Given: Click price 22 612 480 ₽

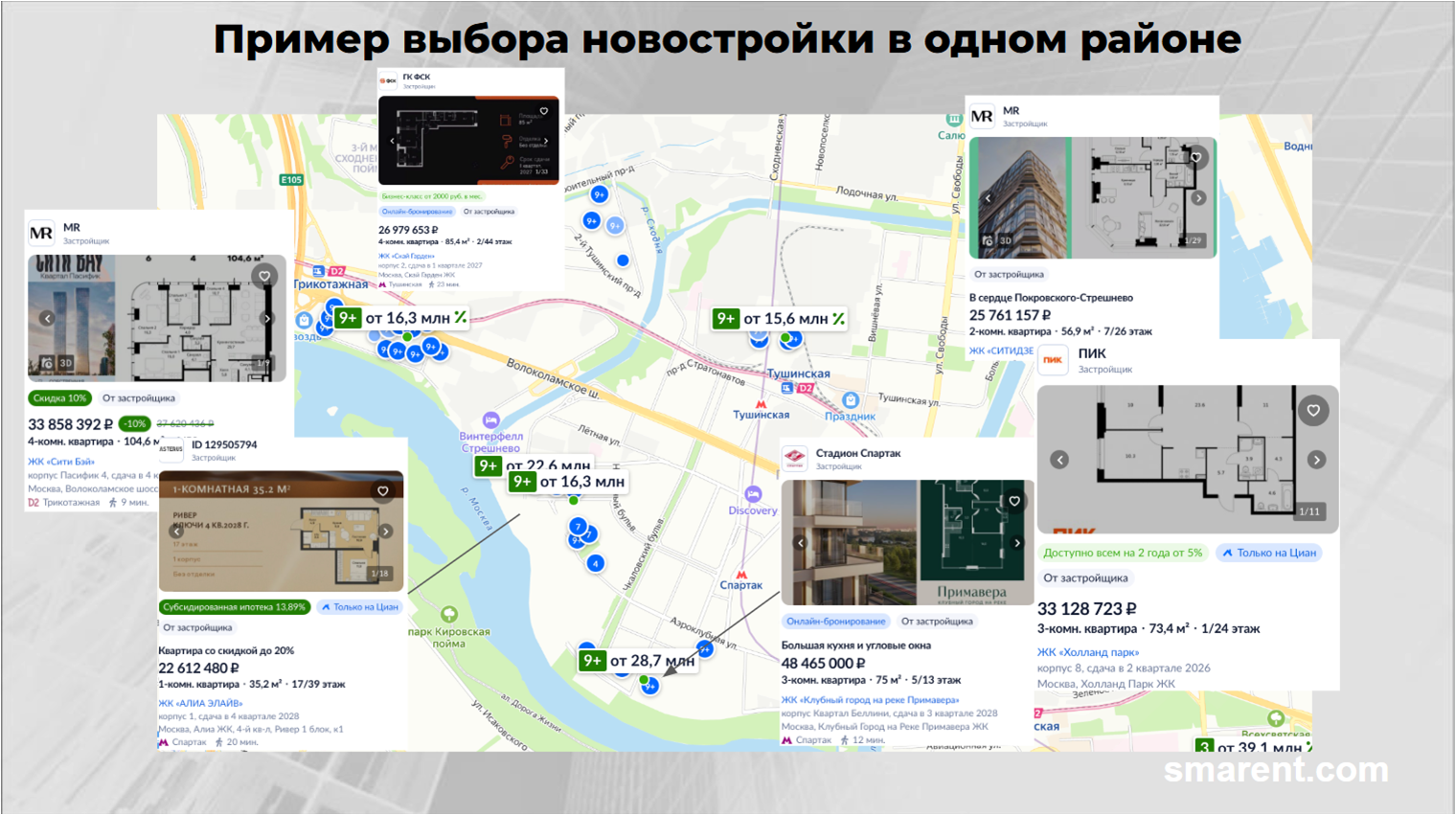Looking at the screenshot, I should tap(198, 668).
